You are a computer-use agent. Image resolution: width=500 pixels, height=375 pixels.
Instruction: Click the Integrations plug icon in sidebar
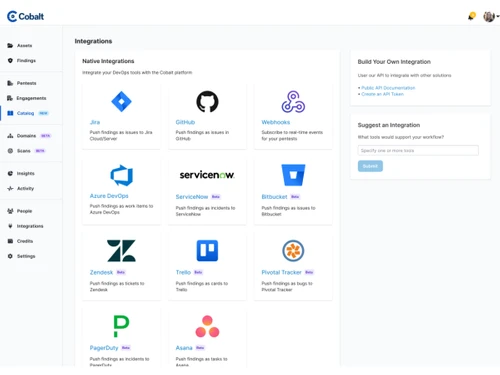point(10,226)
